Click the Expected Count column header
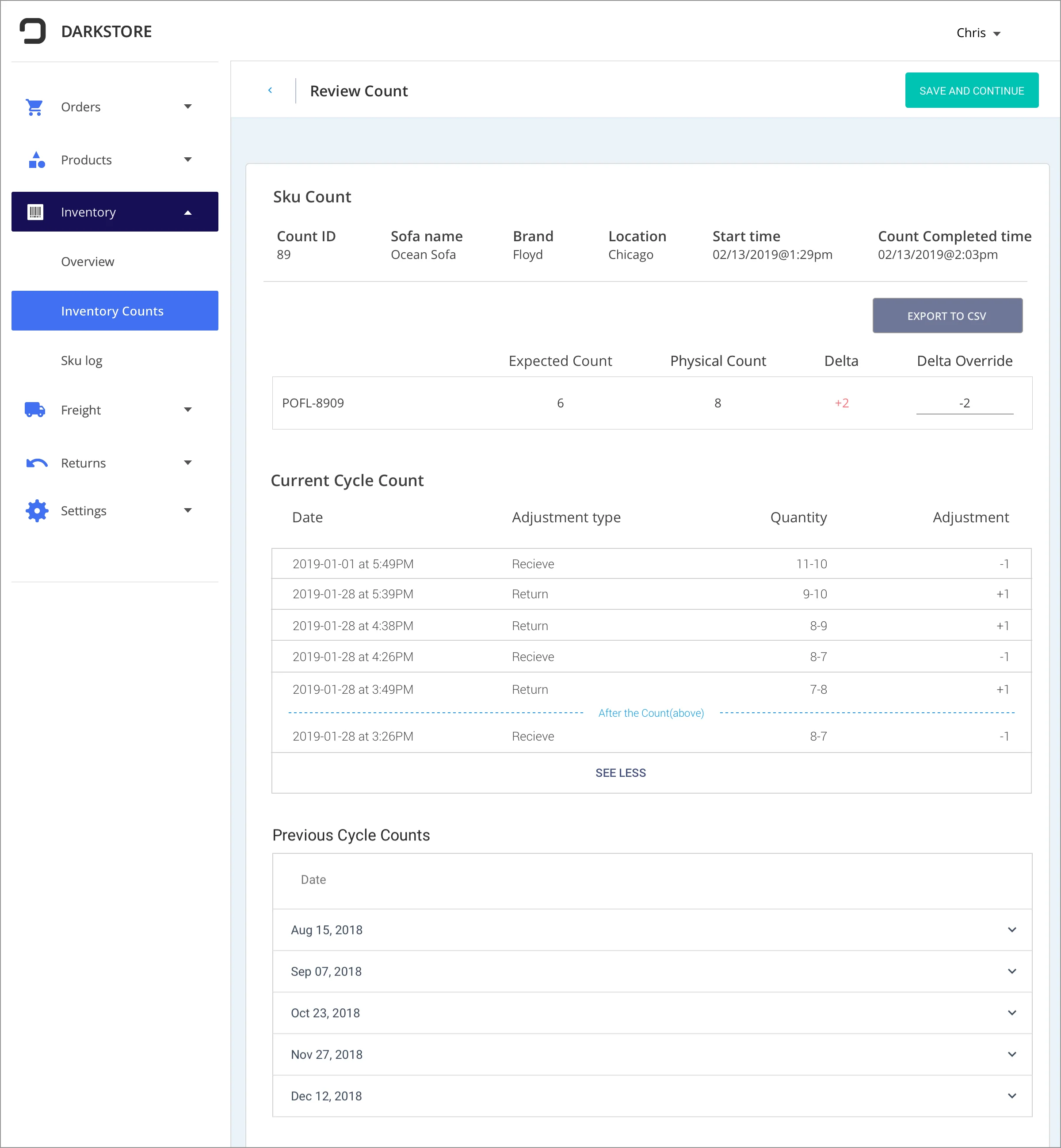 click(x=560, y=360)
